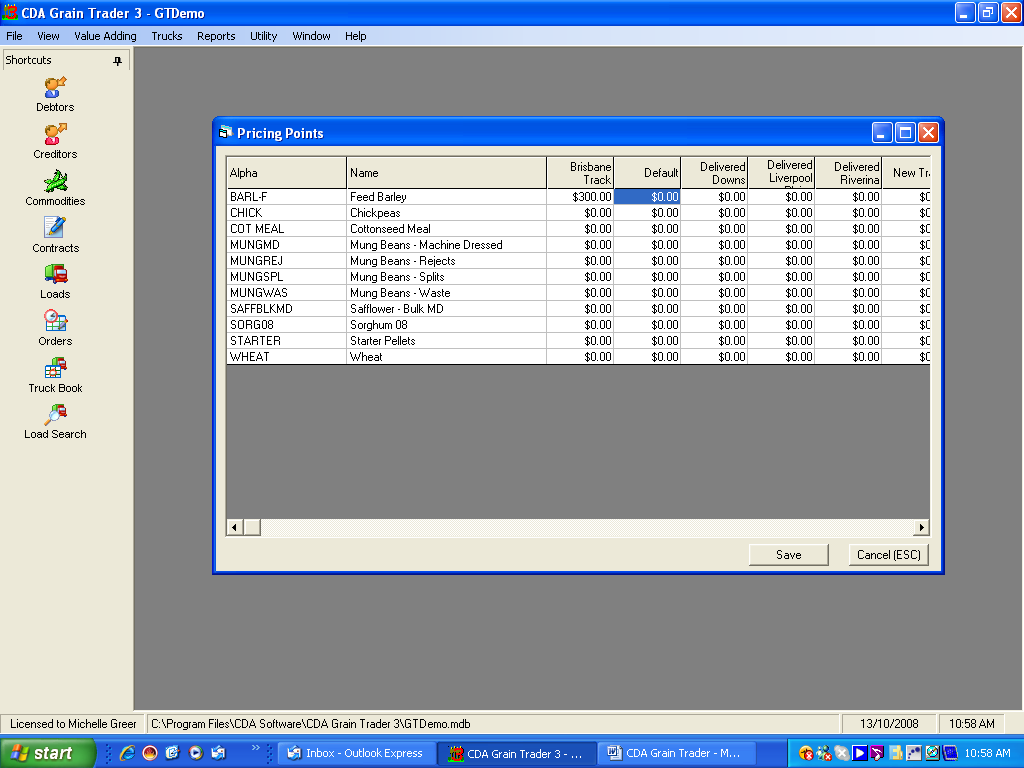
Task: Open the Value Adding menu
Action: pos(105,36)
